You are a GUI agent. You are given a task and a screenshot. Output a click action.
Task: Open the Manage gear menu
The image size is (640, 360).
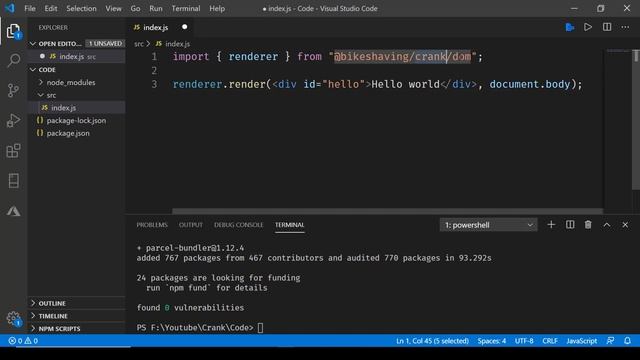point(13,318)
